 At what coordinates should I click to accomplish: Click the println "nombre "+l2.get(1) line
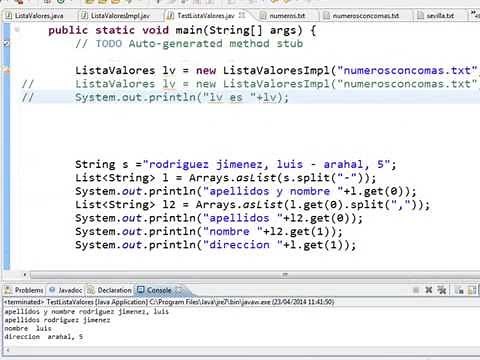coord(209,231)
